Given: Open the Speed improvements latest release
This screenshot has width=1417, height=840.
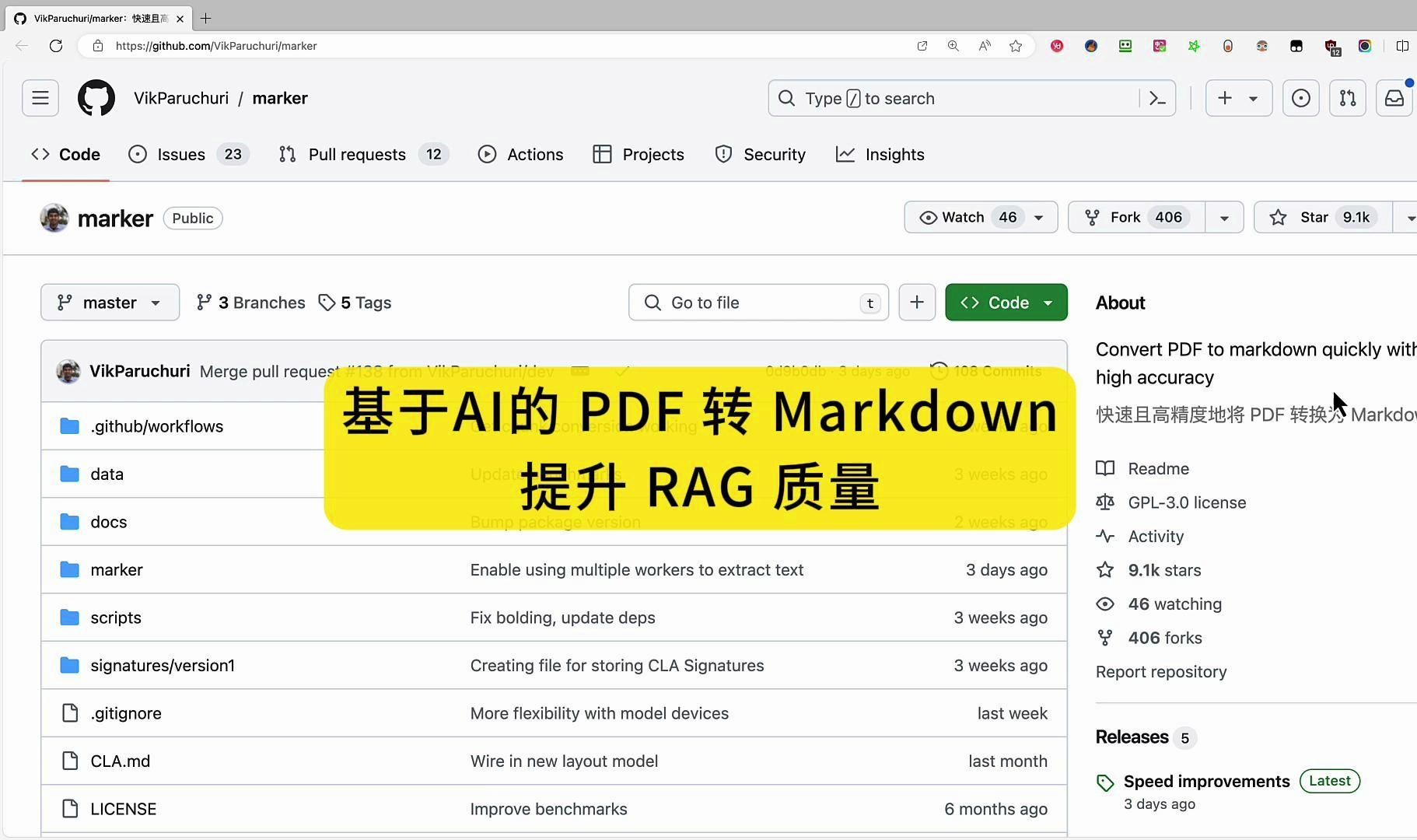Looking at the screenshot, I should click(x=1206, y=781).
